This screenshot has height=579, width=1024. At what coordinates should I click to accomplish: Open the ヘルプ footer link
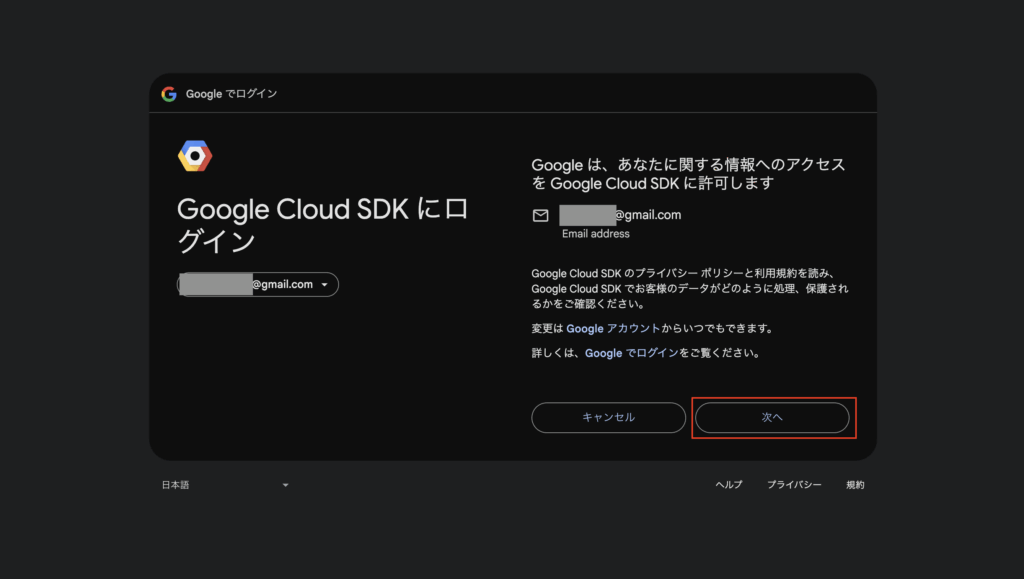(728, 485)
